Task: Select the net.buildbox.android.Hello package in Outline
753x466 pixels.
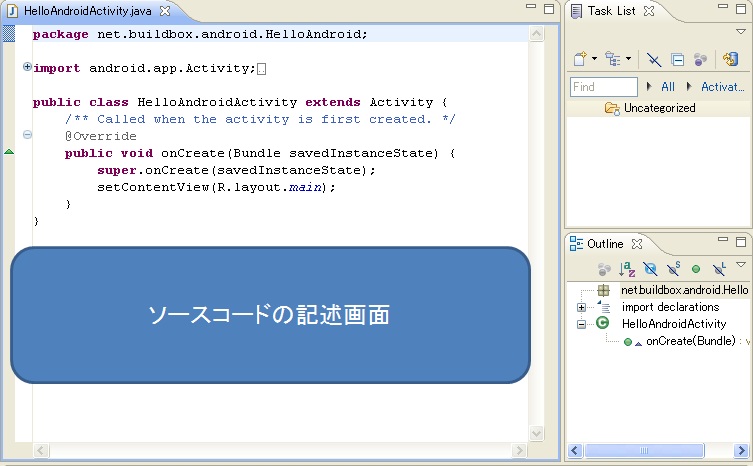Action: [x=684, y=290]
